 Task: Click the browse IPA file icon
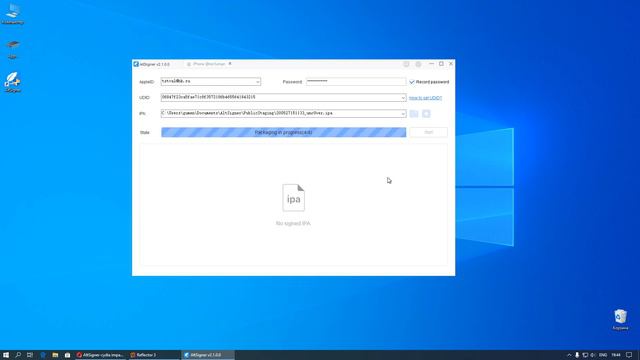coord(414,114)
